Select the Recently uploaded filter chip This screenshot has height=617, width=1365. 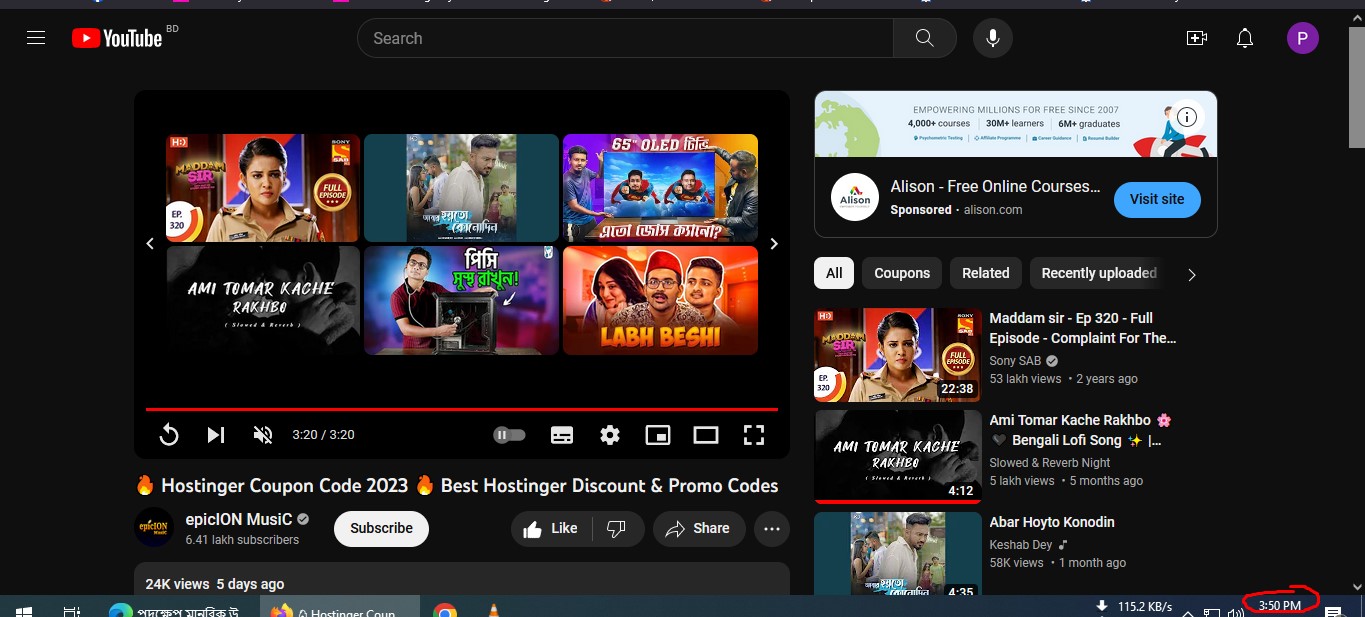point(1099,273)
